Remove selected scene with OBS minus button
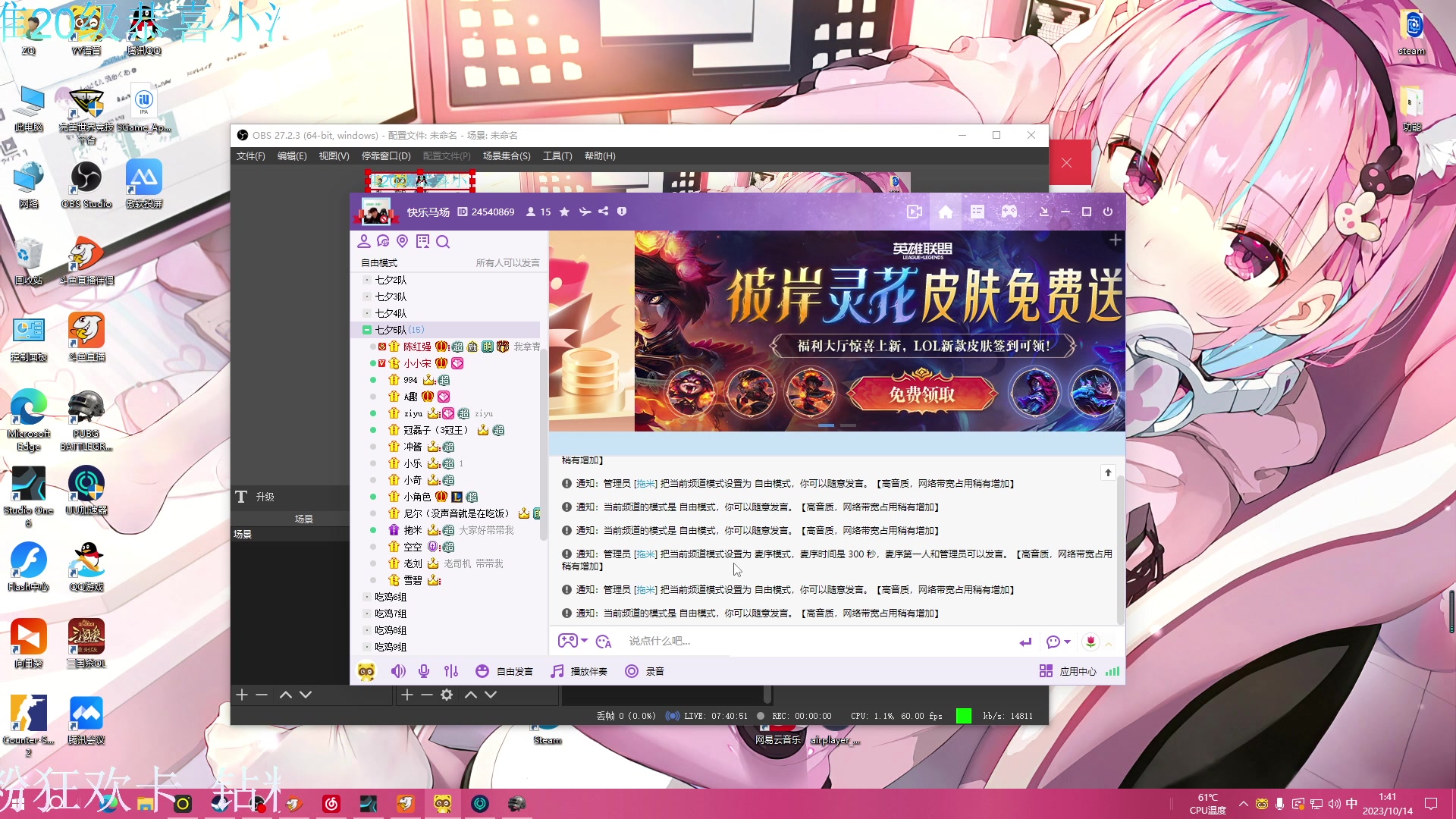The image size is (1456, 819). click(262, 695)
